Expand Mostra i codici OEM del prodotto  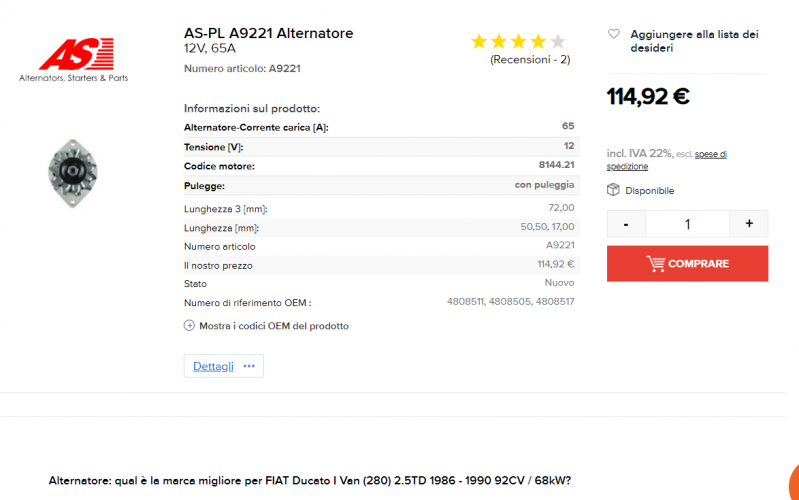pyautogui.click(x=273, y=326)
